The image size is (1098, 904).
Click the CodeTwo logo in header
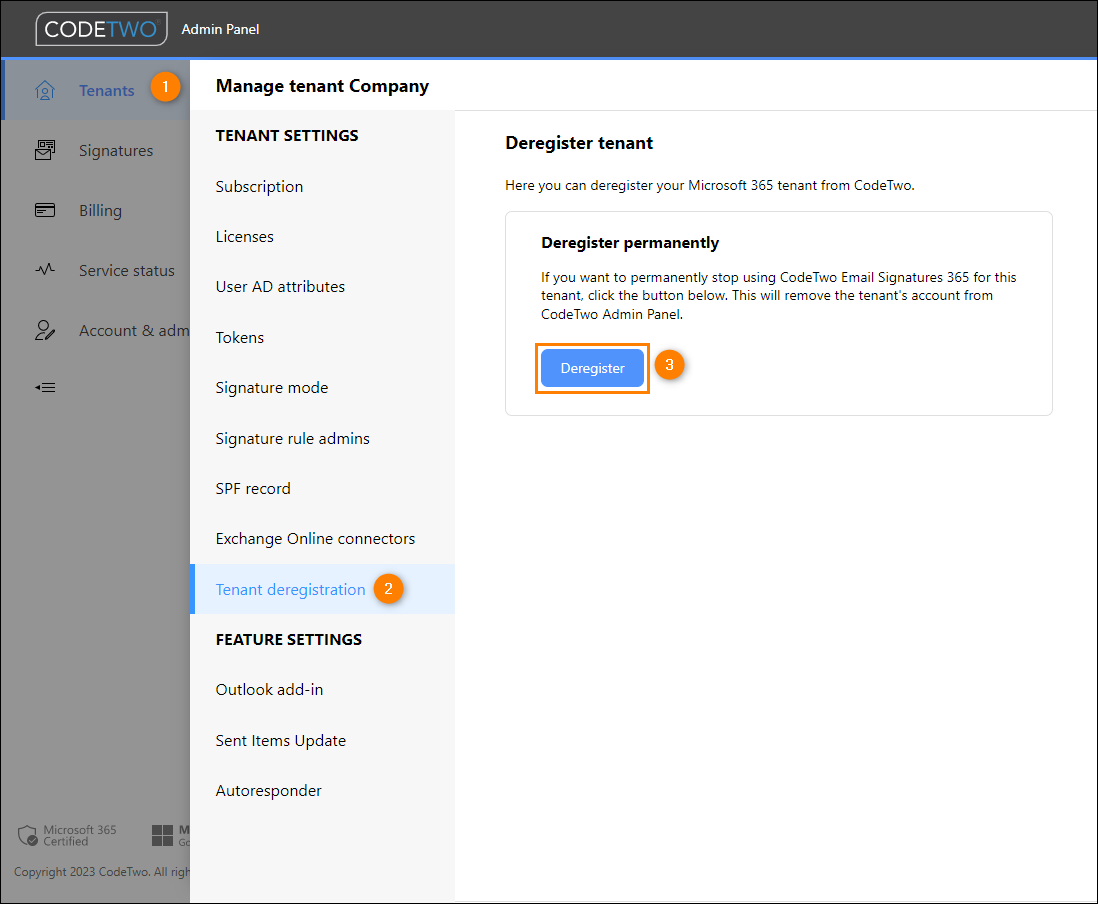(102, 29)
